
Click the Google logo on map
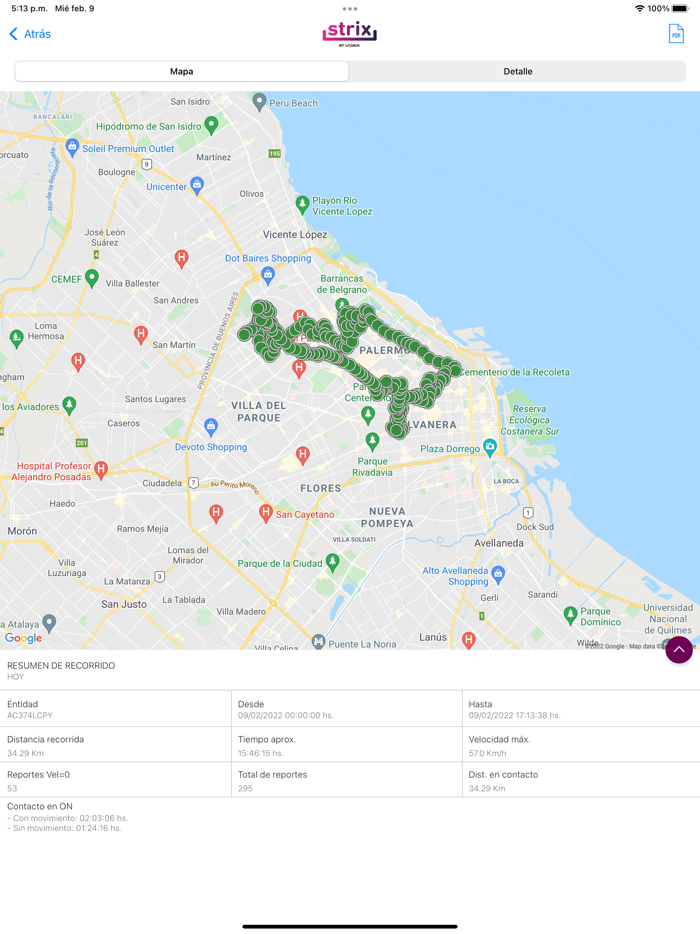(23, 638)
